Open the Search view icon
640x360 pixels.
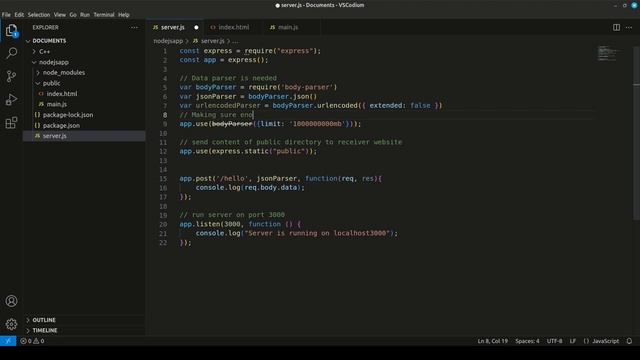(x=11, y=53)
